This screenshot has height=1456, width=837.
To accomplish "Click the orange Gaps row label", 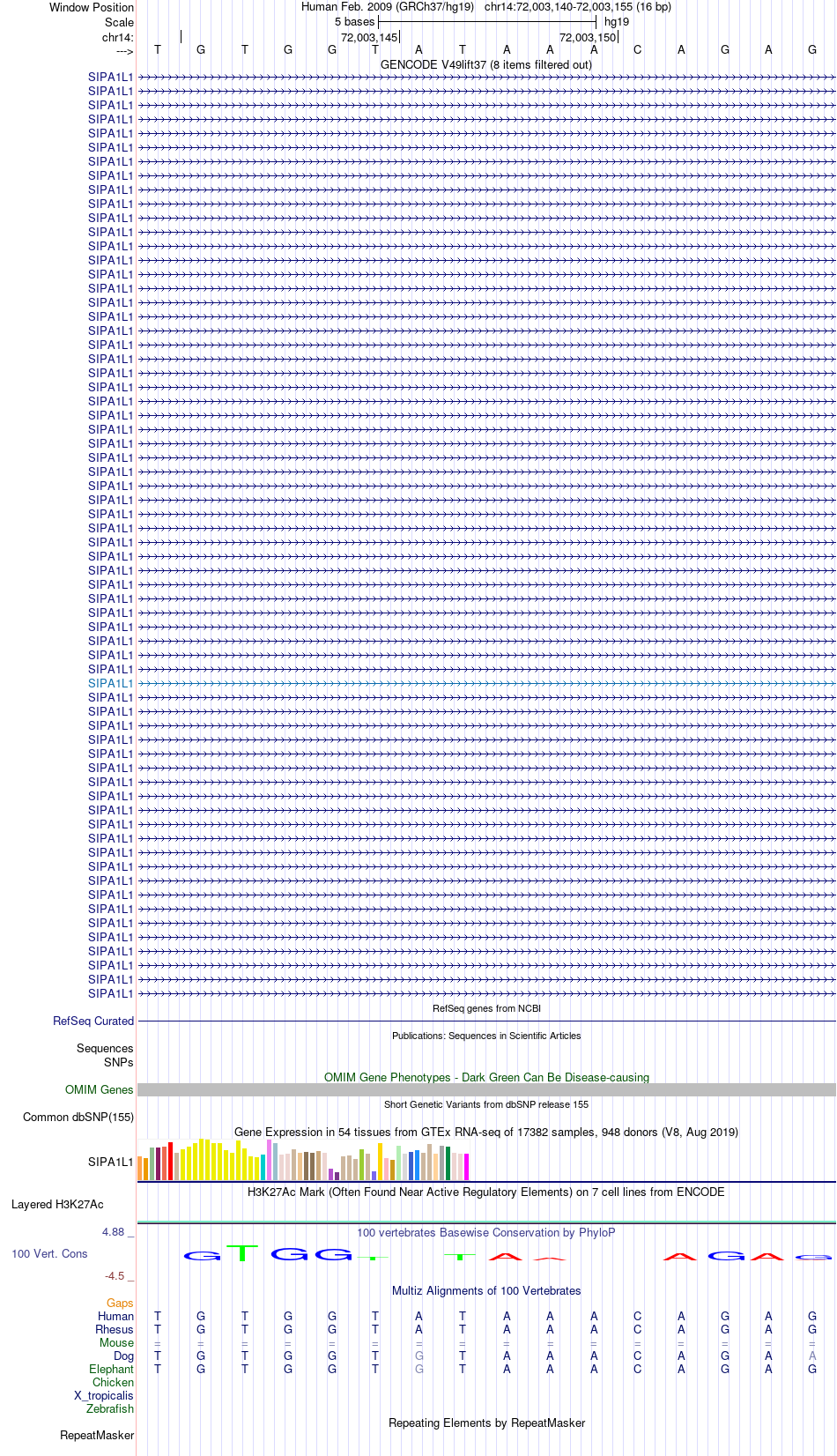I will pyautogui.click(x=120, y=1303).
